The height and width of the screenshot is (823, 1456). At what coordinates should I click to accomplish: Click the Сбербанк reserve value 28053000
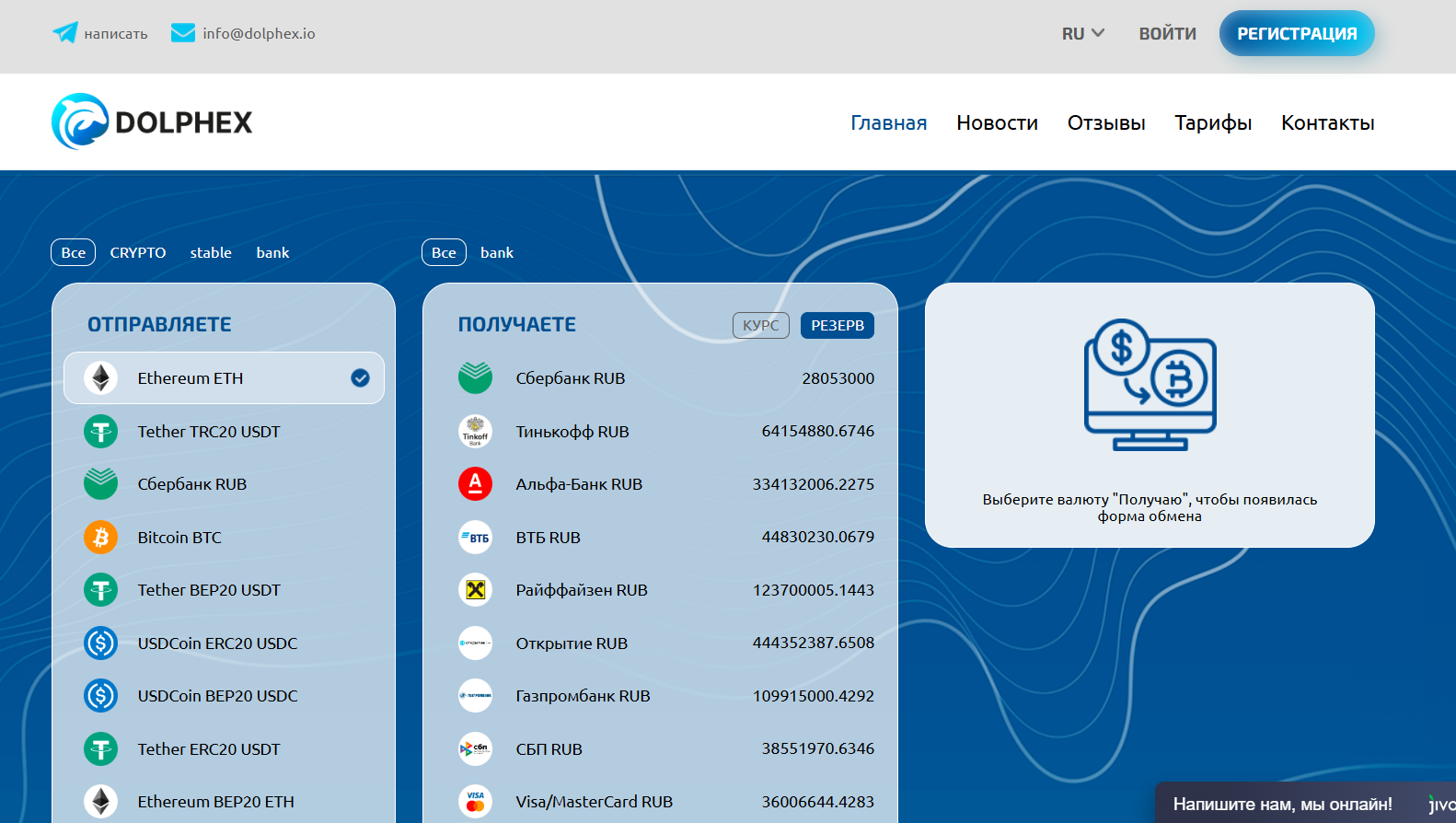[838, 378]
